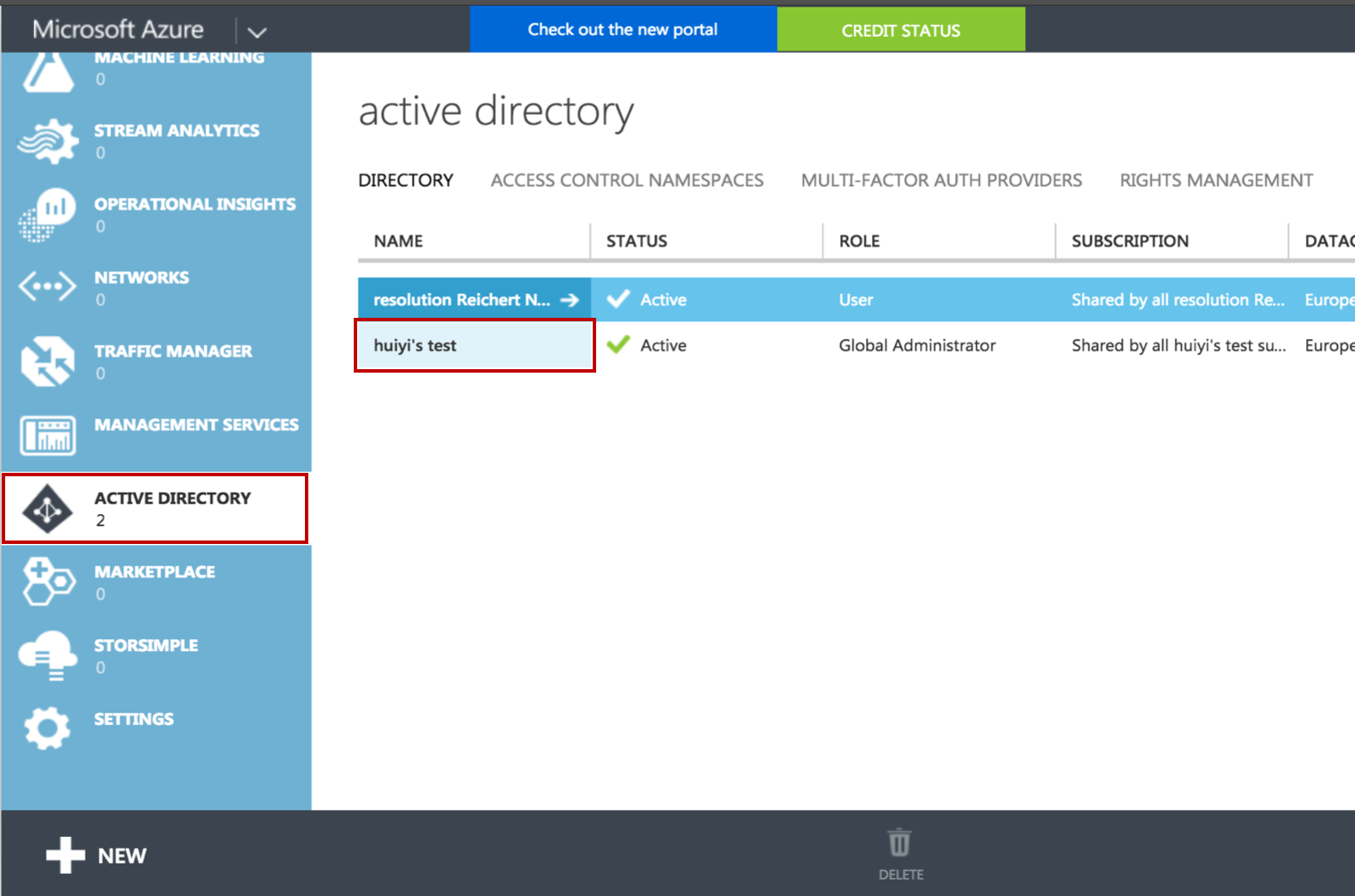Select the Active Directory diamond icon

(48, 509)
